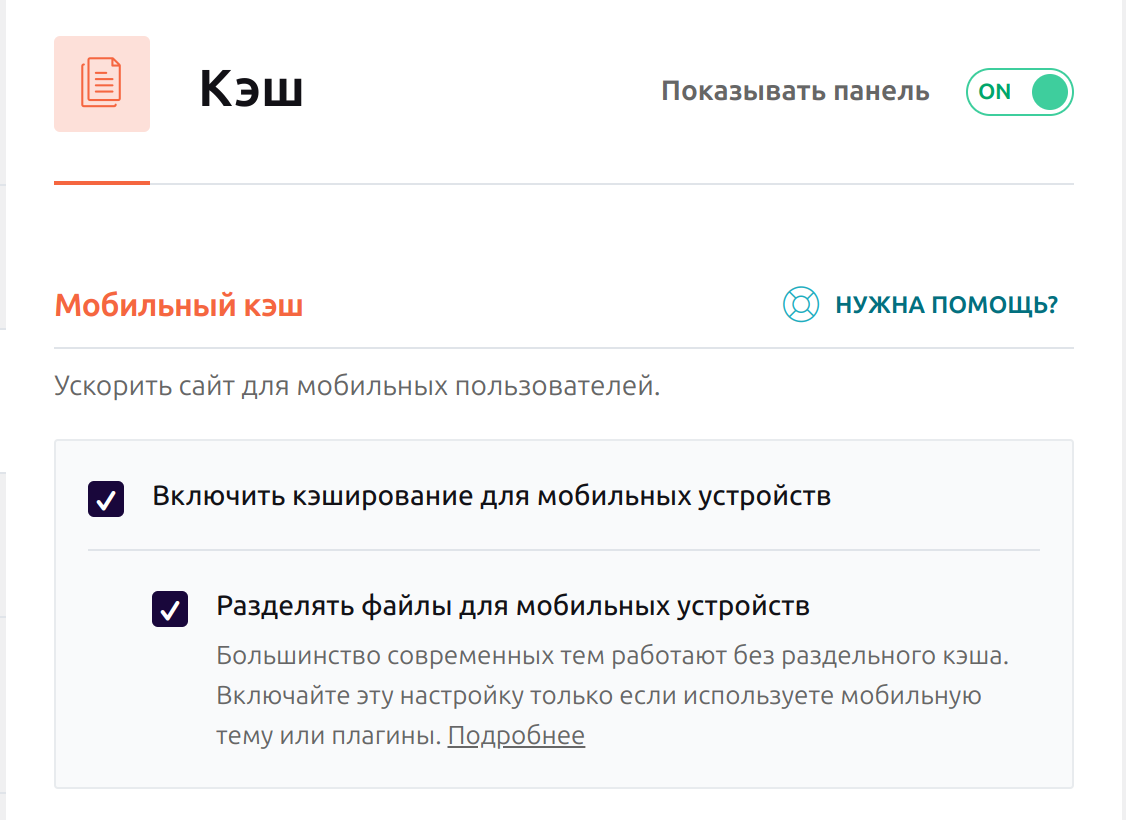
Task: Click the Кэш page title
Action: click(251, 90)
